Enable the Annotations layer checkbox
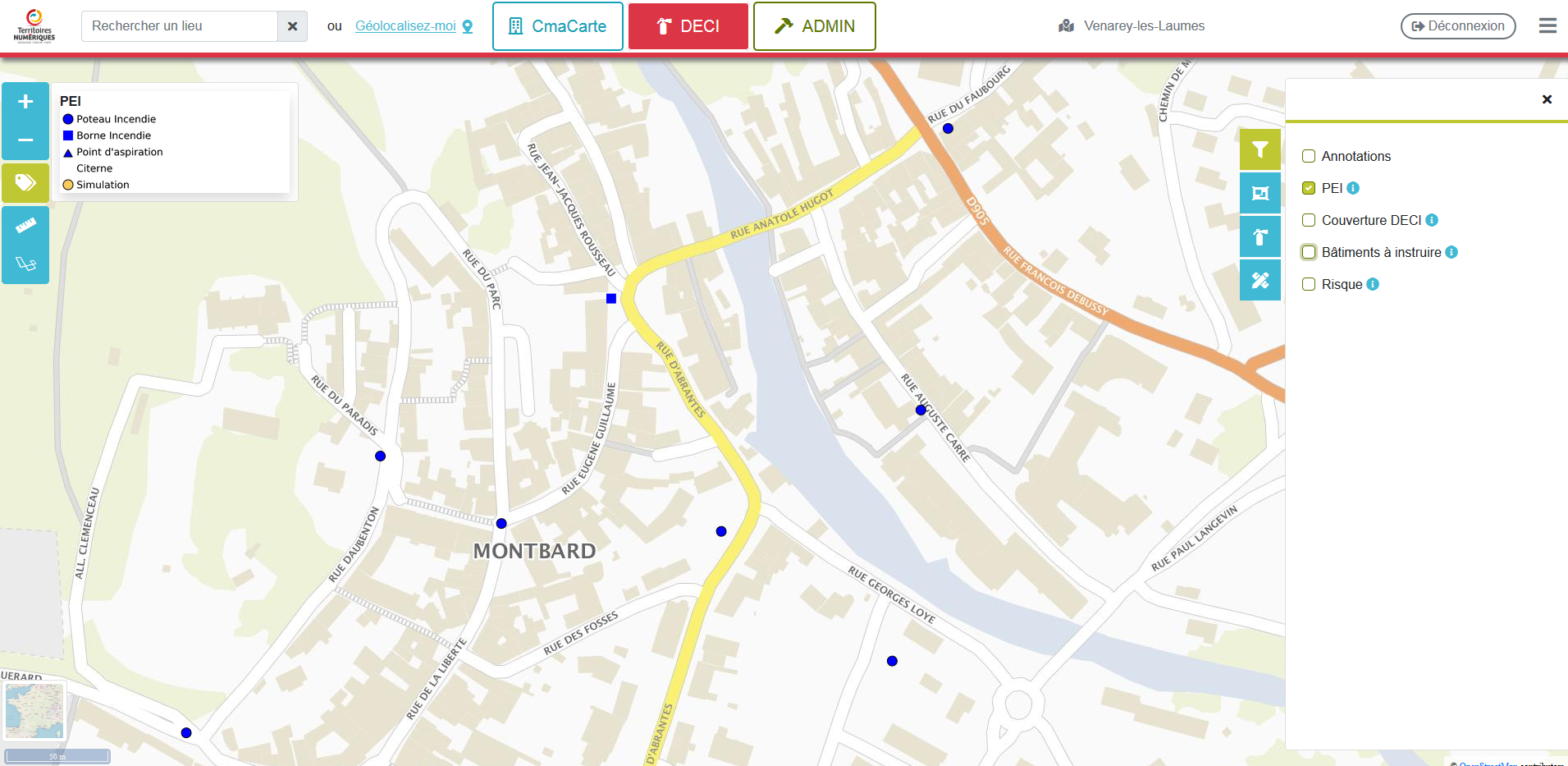The width and height of the screenshot is (1568, 766). pos(1309,156)
